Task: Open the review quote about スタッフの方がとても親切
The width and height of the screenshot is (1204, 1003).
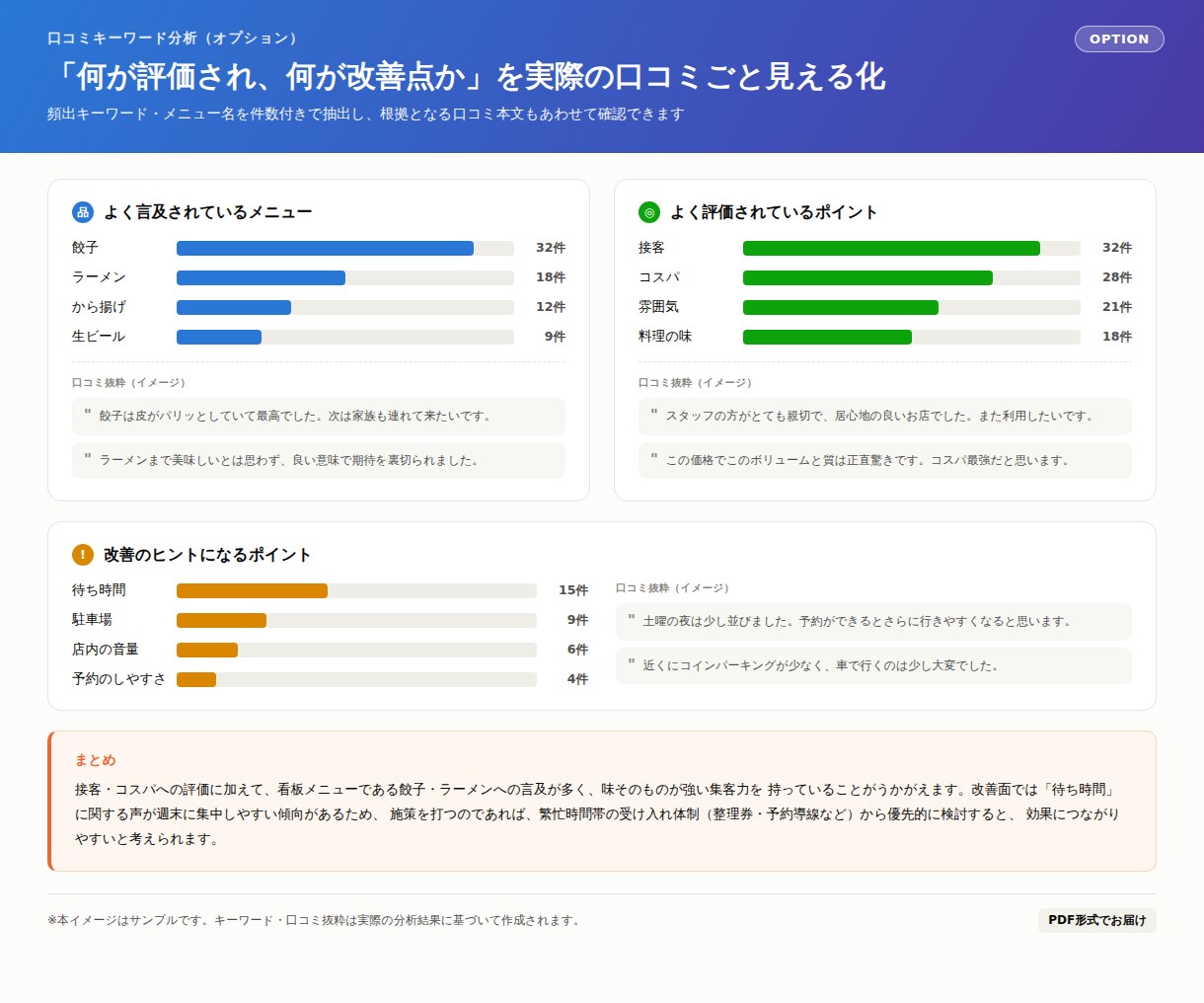Action: [885, 417]
